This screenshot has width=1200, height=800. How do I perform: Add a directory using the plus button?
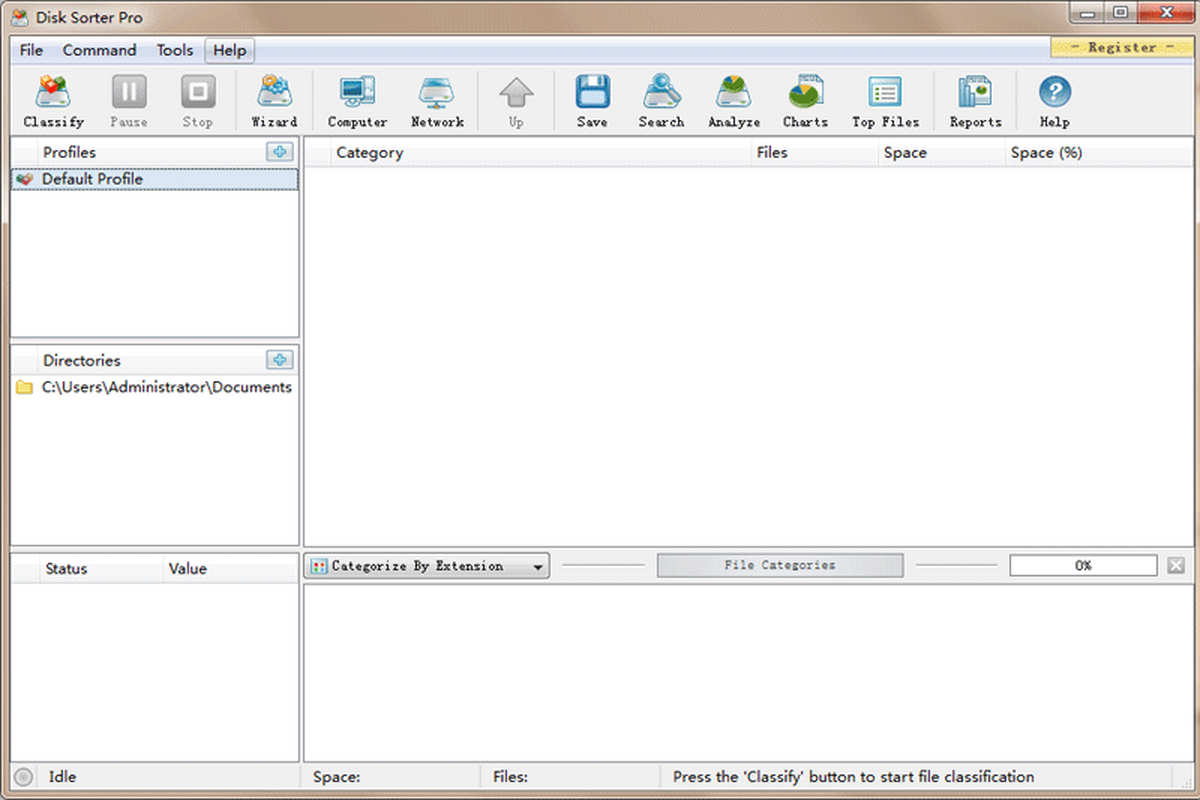coord(281,360)
